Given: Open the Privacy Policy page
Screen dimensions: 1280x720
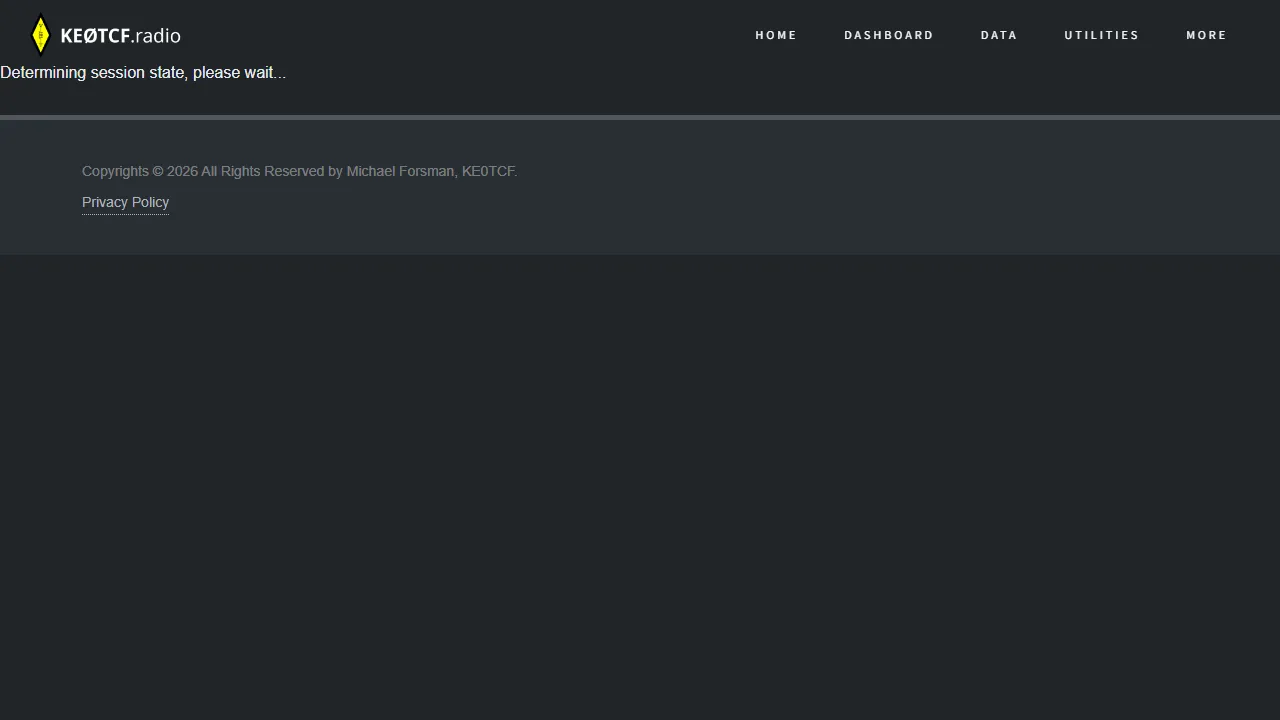Looking at the screenshot, I should point(125,202).
